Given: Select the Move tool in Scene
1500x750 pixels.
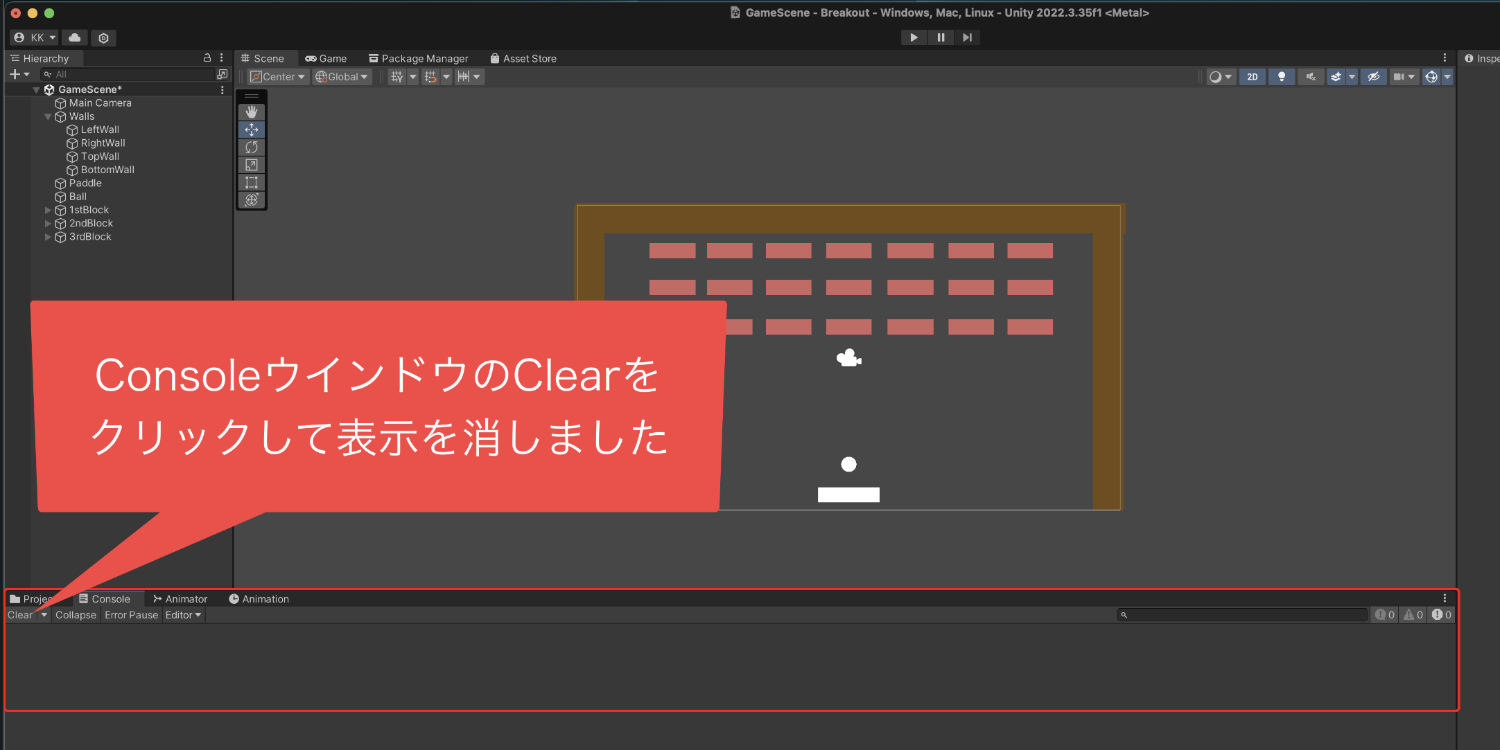Looking at the screenshot, I should 251,130.
